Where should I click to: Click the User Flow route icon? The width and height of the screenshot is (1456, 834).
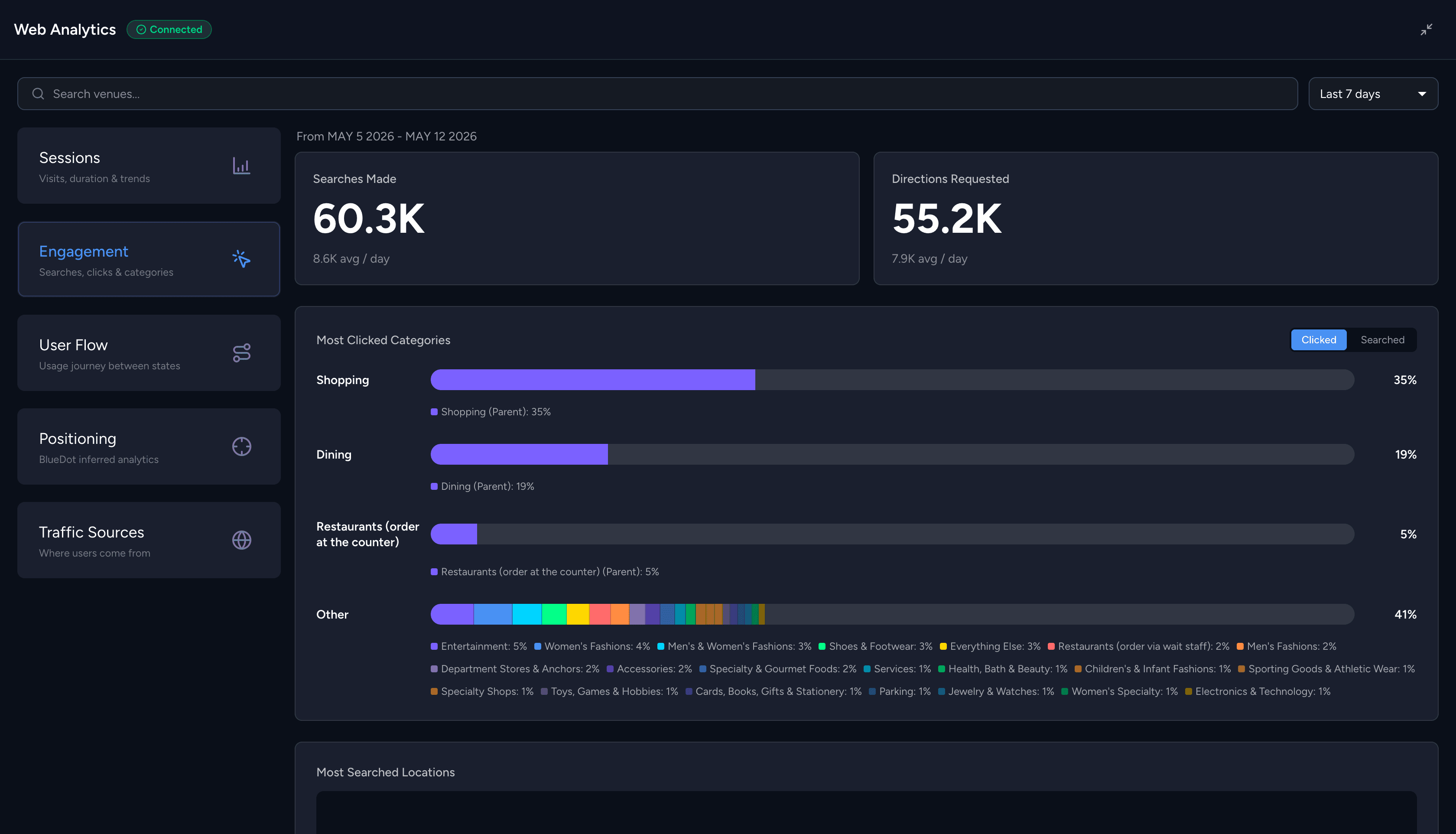pyautogui.click(x=241, y=353)
